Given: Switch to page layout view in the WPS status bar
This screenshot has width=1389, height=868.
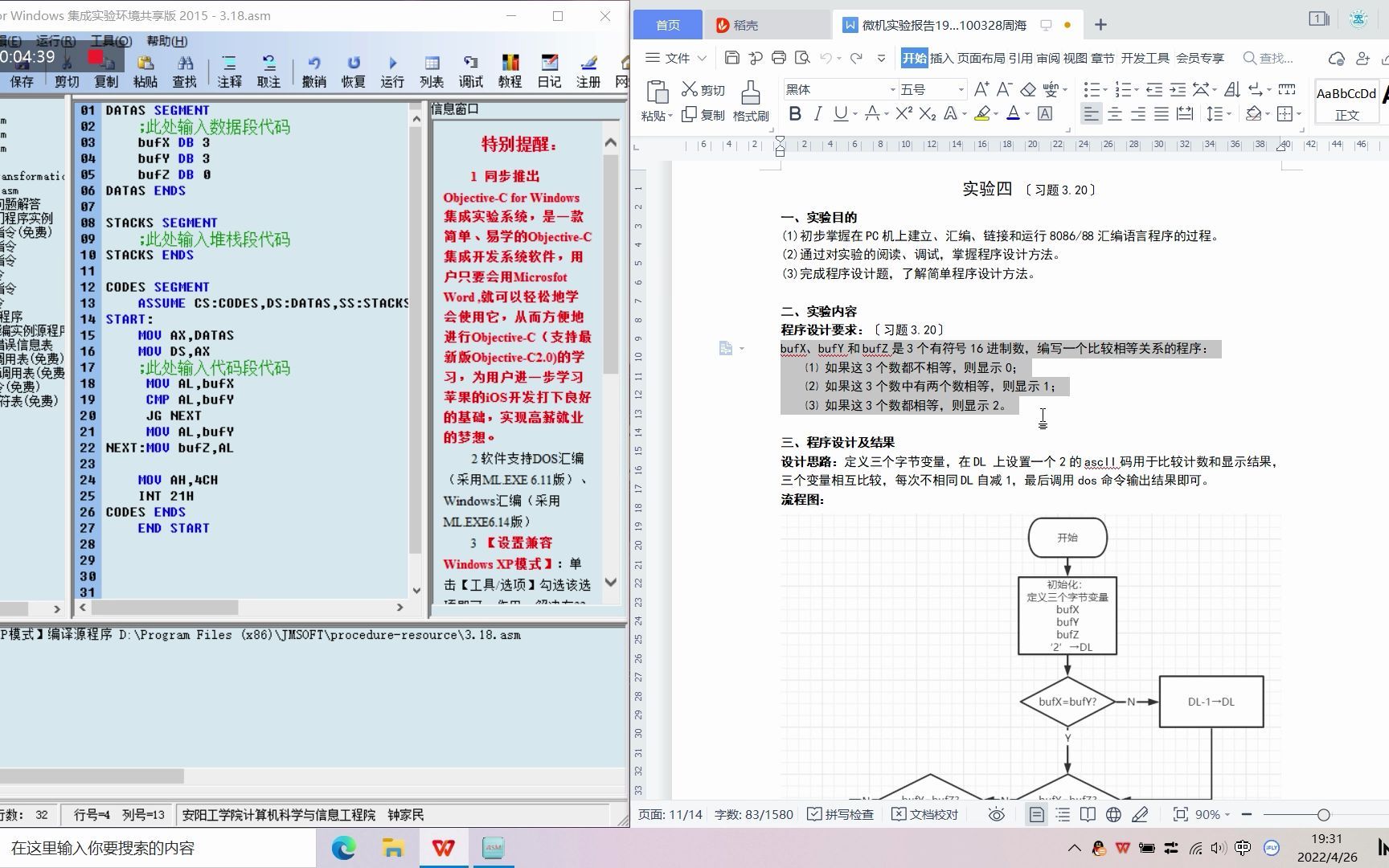Looking at the screenshot, I should [x=1037, y=814].
